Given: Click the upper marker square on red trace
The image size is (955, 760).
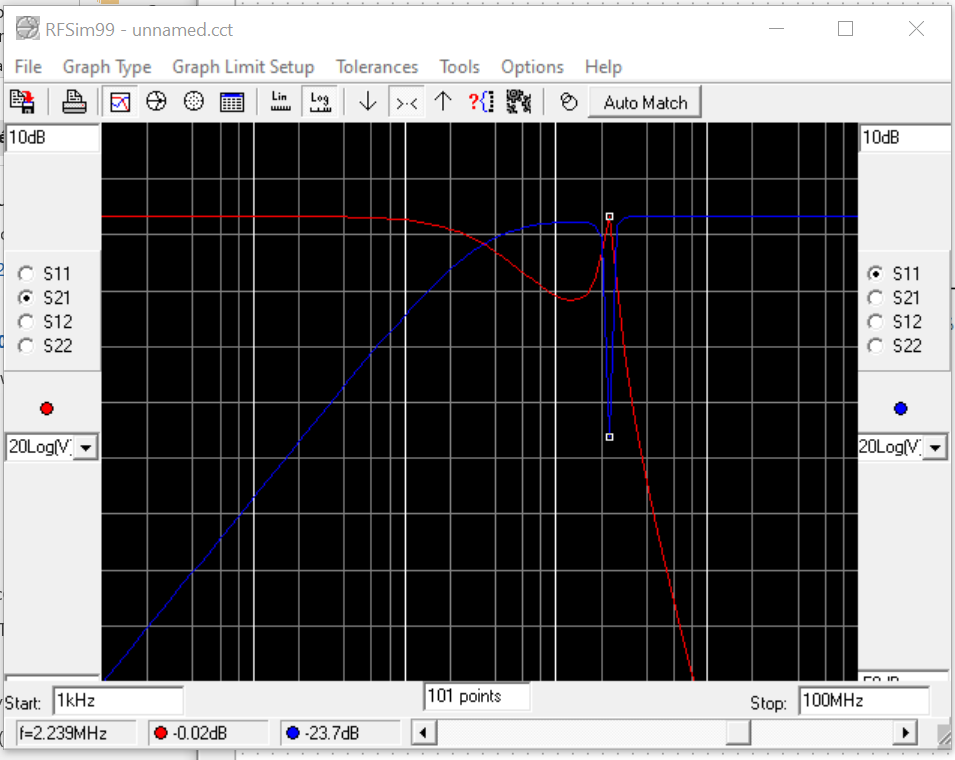Looking at the screenshot, I should 610,216.
